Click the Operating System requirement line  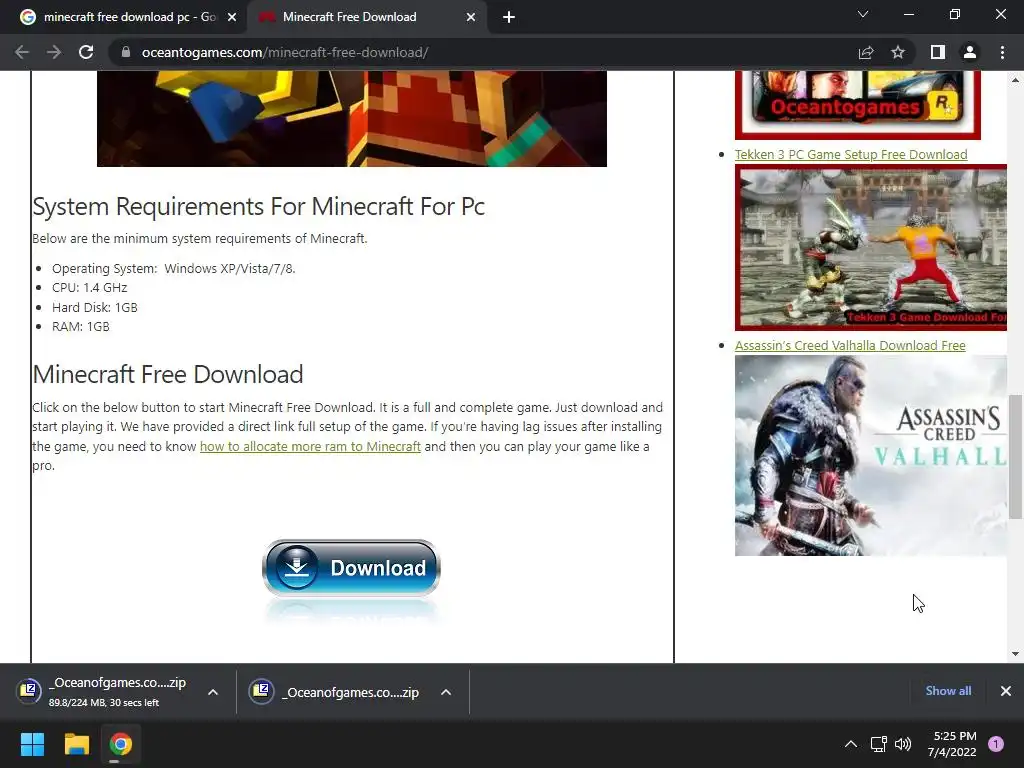coord(174,268)
